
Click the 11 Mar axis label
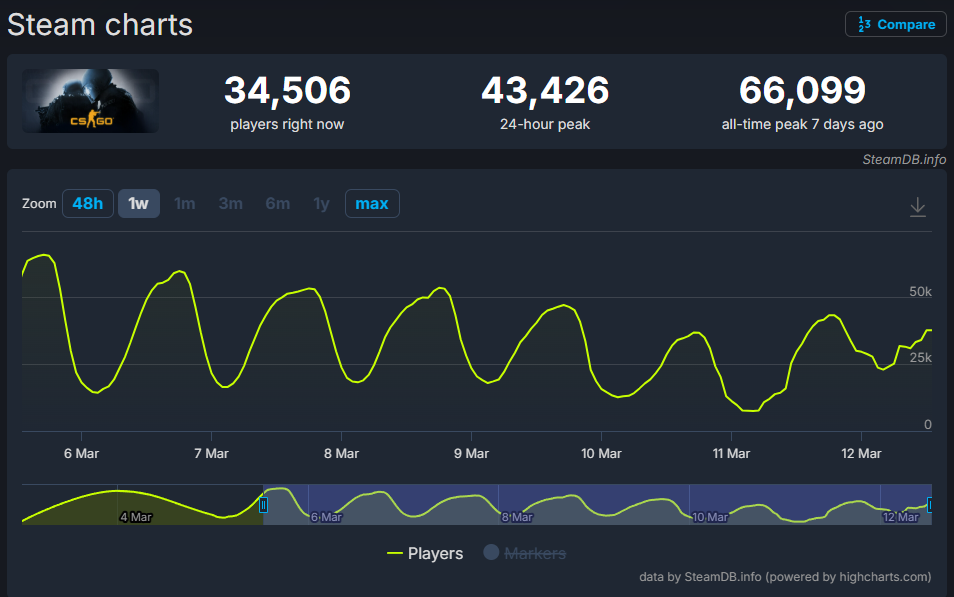click(x=731, y=453)
